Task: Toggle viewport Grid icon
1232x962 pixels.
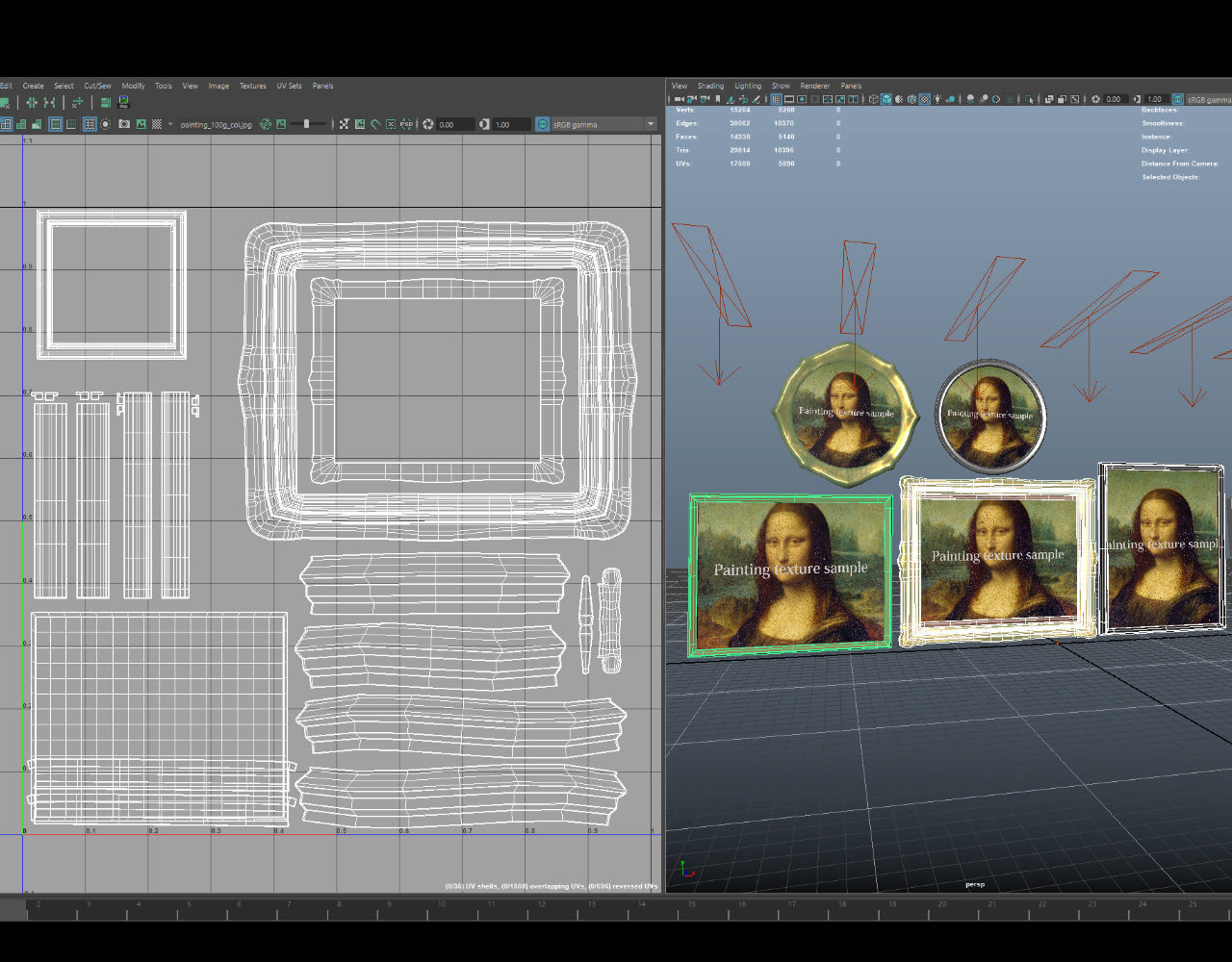Action: coord(776,99)
